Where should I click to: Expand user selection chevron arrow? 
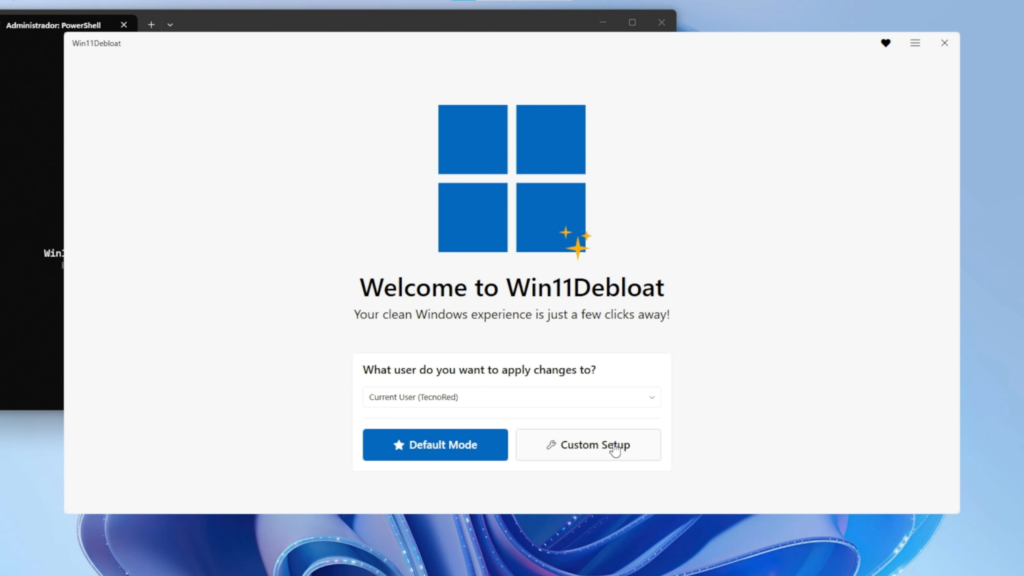pyautogui.click(x=652, y=397)
